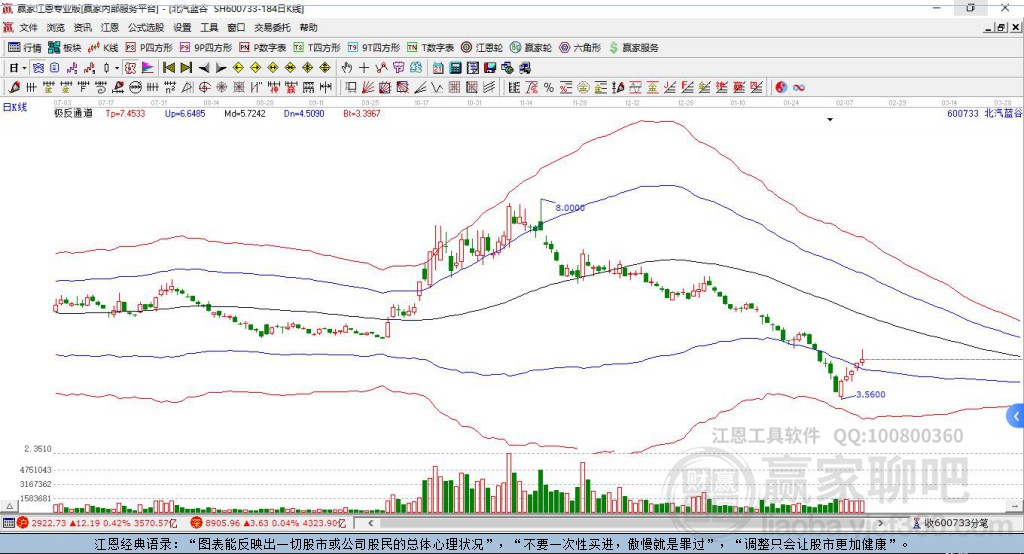1024x554 pixels.
Task: Open the 交易委托 menu
Action: (x=272, y=27)
